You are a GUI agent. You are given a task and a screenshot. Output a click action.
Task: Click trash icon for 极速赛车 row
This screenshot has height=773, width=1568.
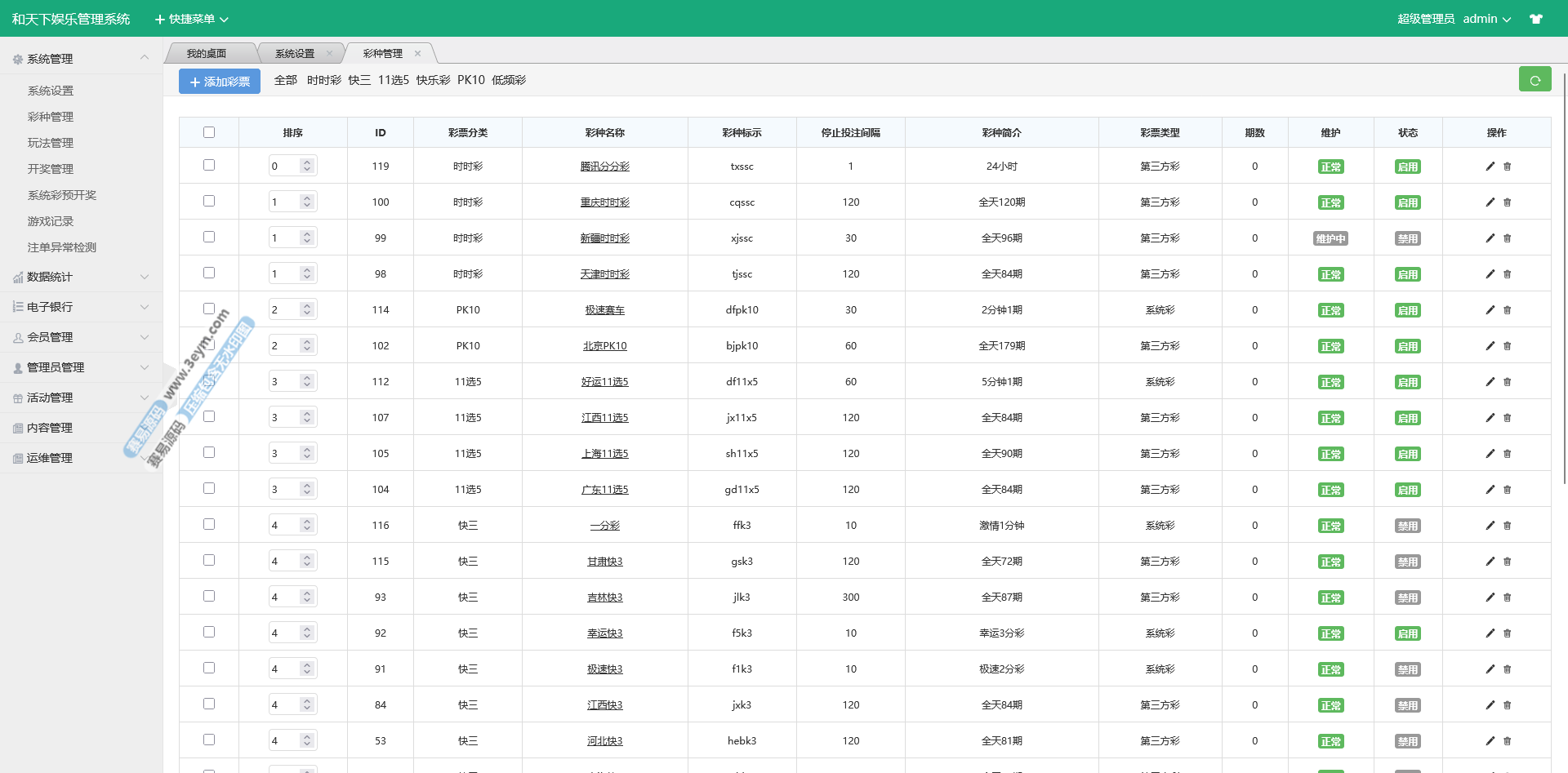coord(1508,310)
